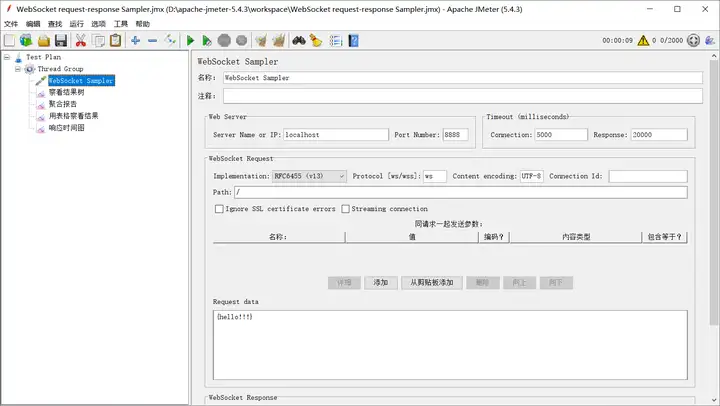
Task: Start test without pauses
Action: coord(207,41)
